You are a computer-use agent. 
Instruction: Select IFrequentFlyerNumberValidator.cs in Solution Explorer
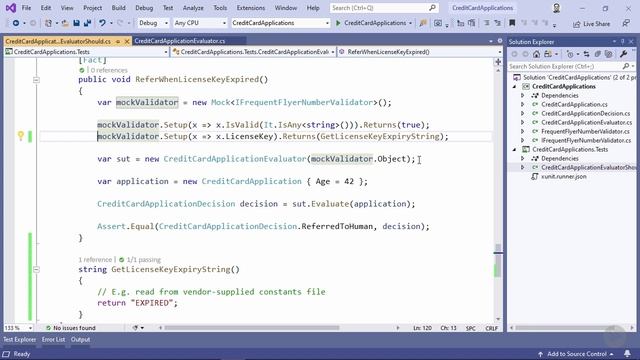click(x=586, y=140)
